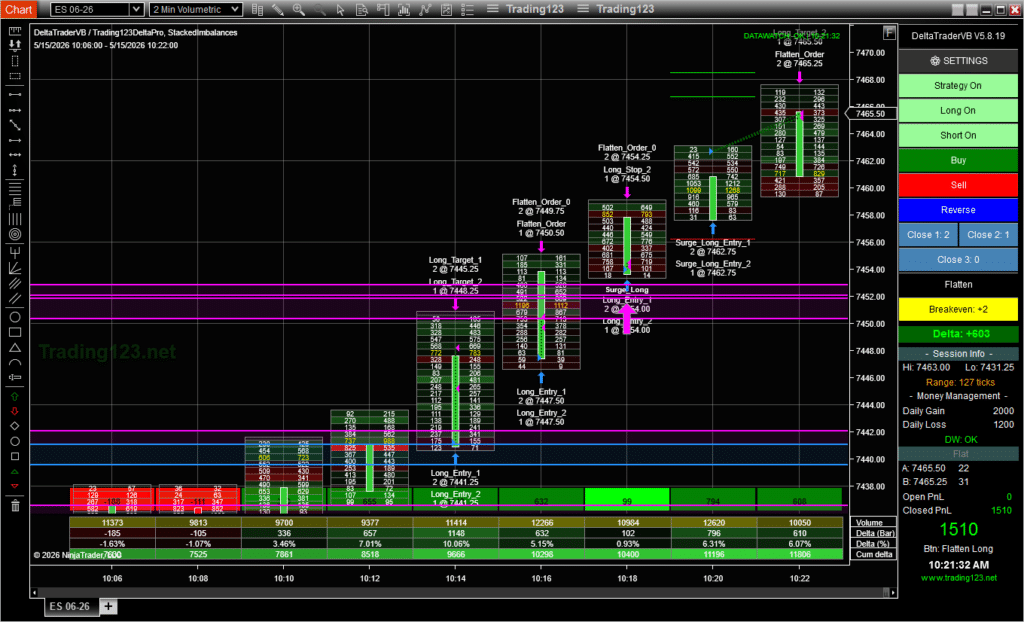
Task: Select the Arc drawing tool
Action: point(15,363)
